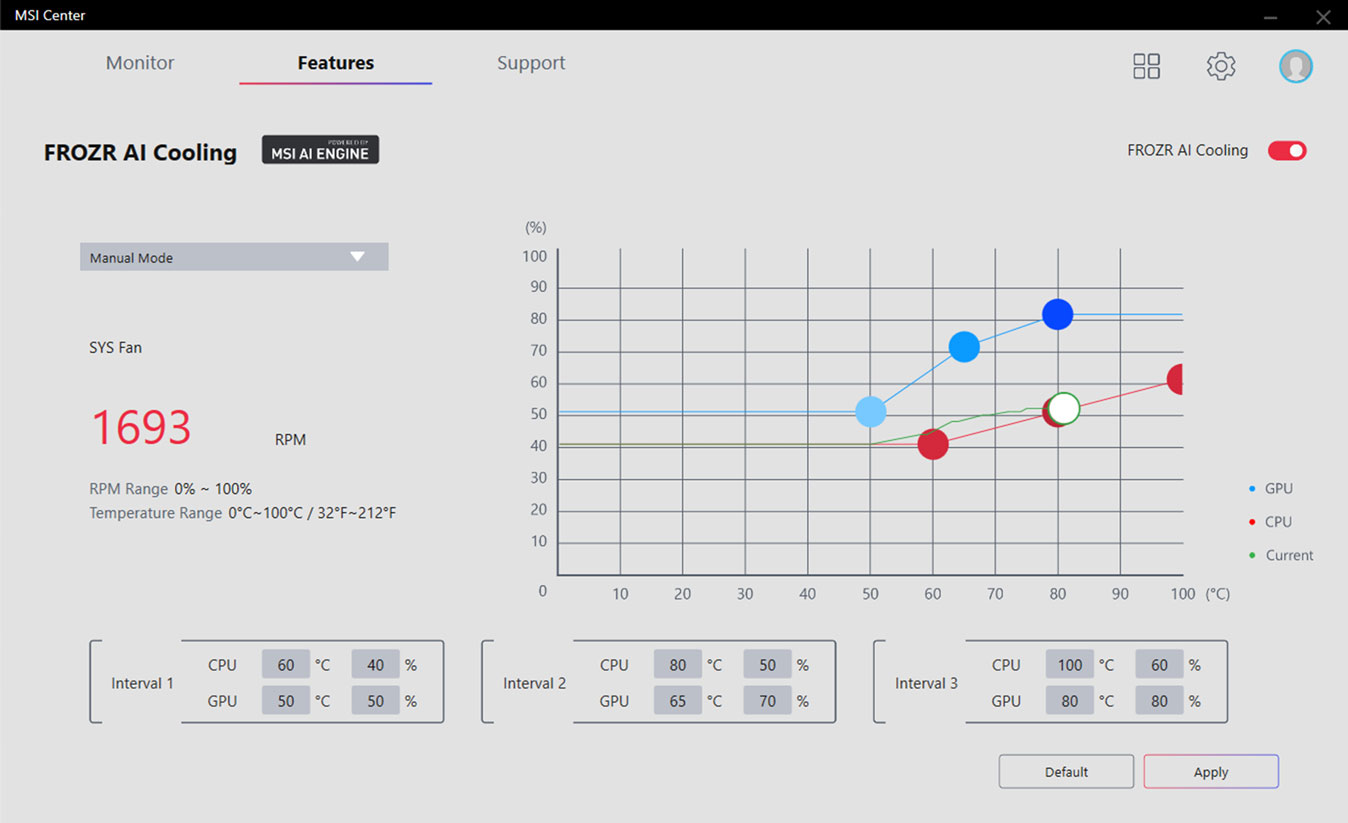Select the red CPU point at 60°C
Image resolution: width=1348 pixels, height=823 pixels.
click(932, 444)
